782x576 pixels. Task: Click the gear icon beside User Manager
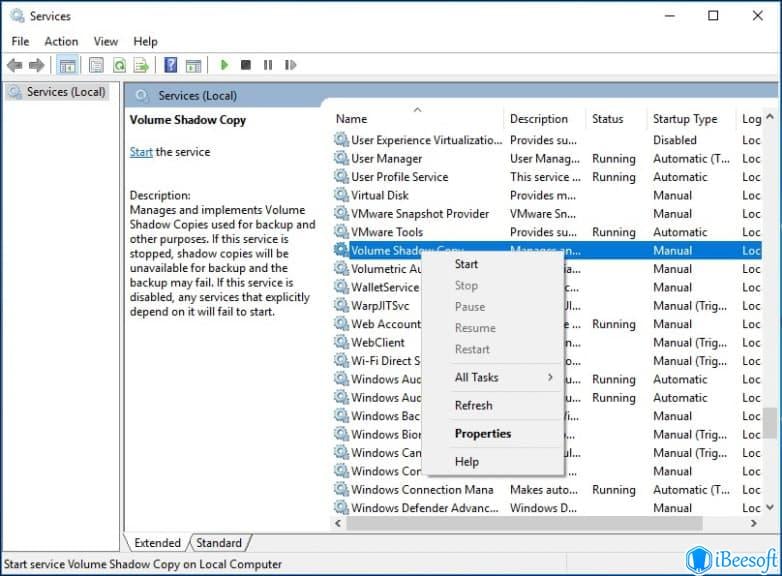341,158
